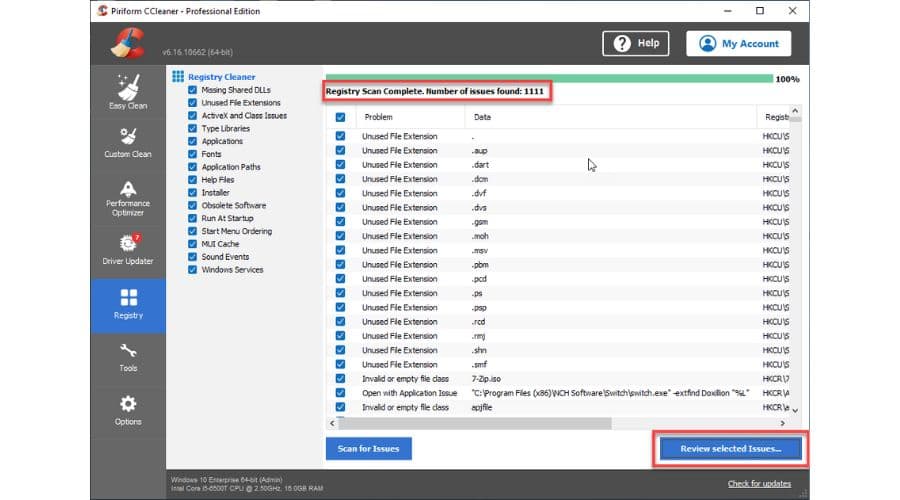Click the Help button
The height and width of the screenshot is (500, 900).
tap(635, 44)
